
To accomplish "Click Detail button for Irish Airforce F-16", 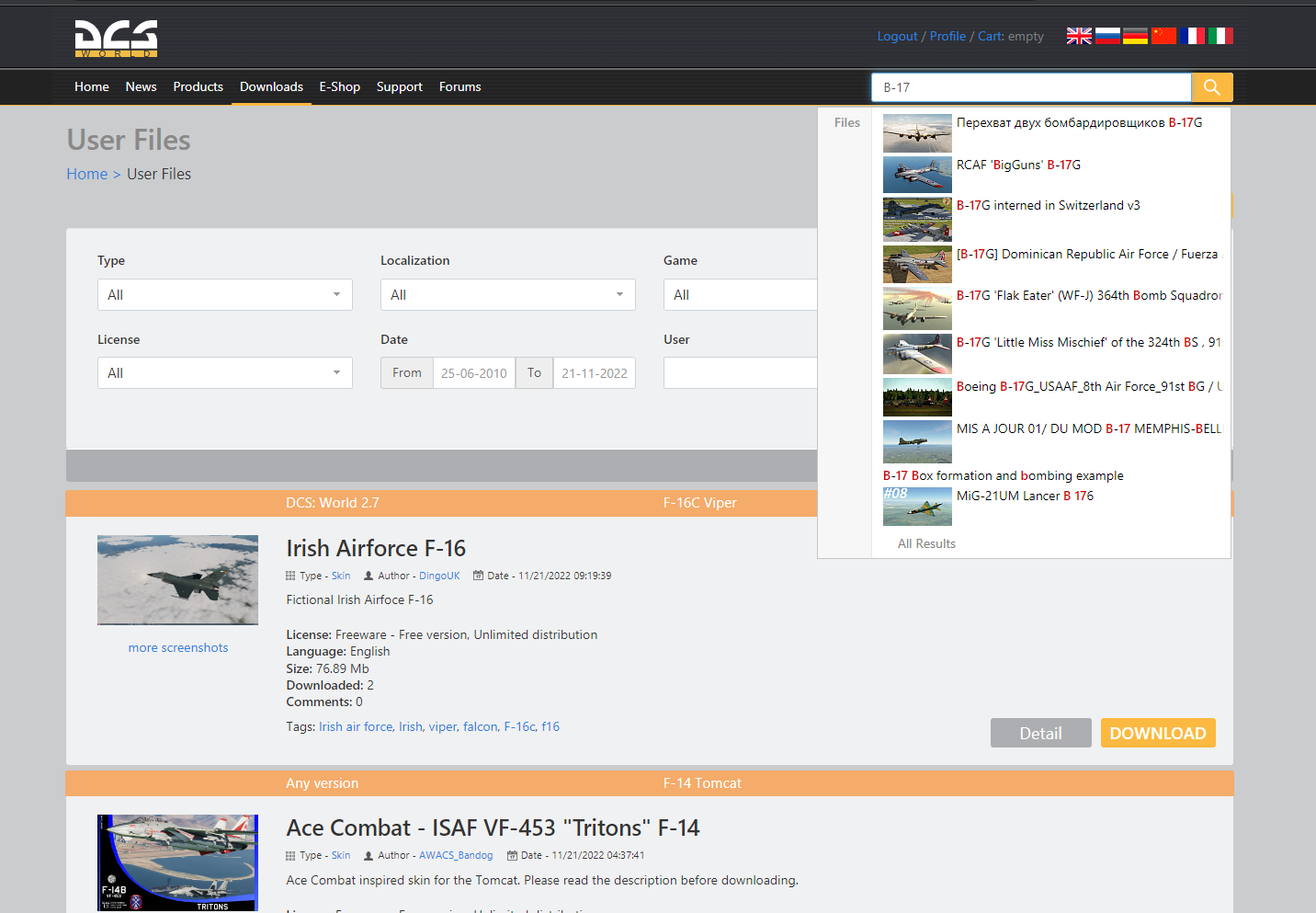I will pos(1041,733).
